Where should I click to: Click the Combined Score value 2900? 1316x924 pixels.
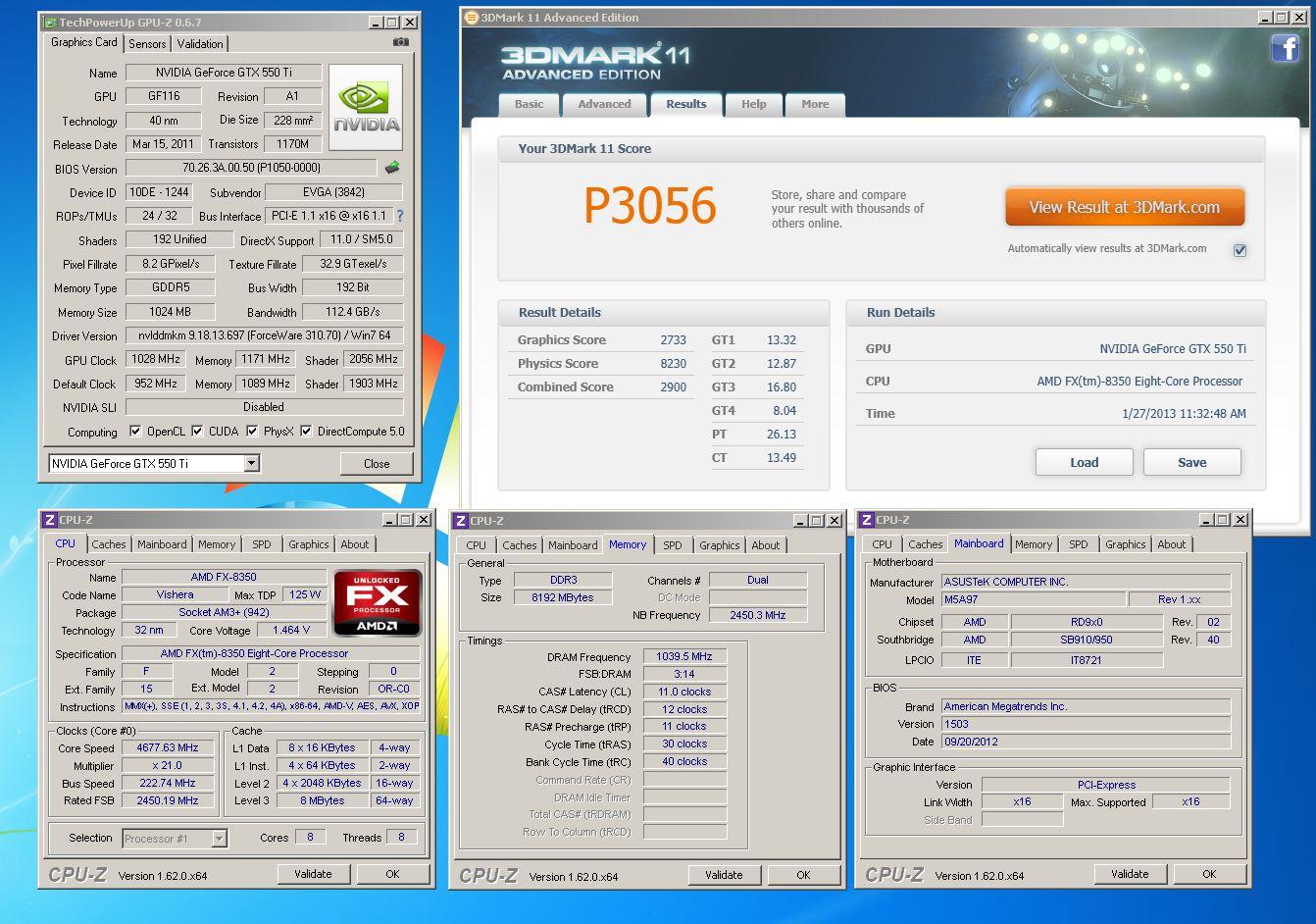(673, 387)
